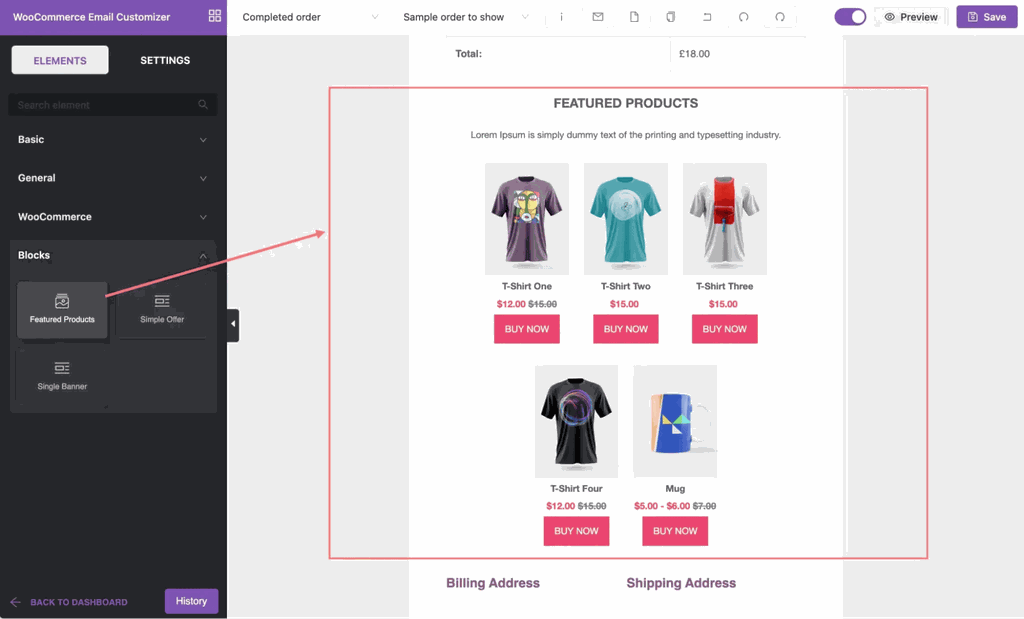Switch to the Settings tab

pyautogui.click(x=165, y=60)
